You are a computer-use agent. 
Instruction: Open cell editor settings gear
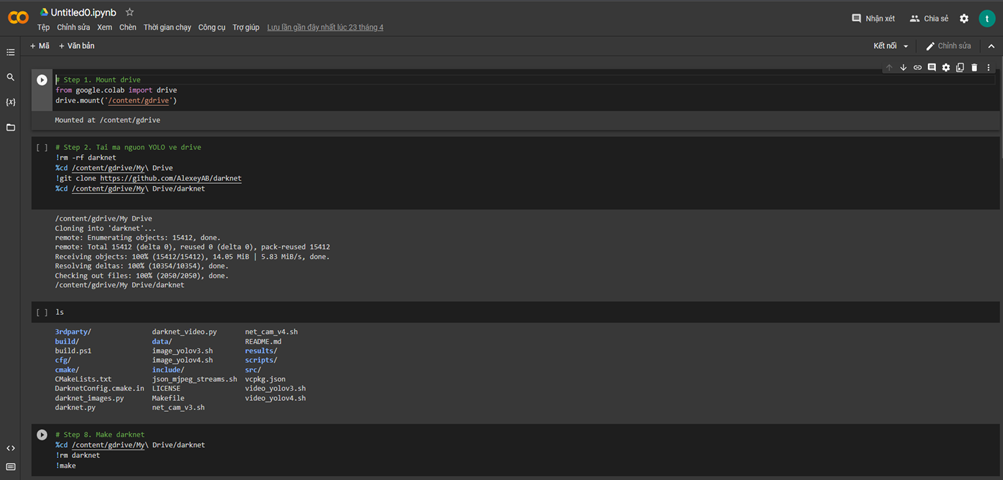pos(946,67)
